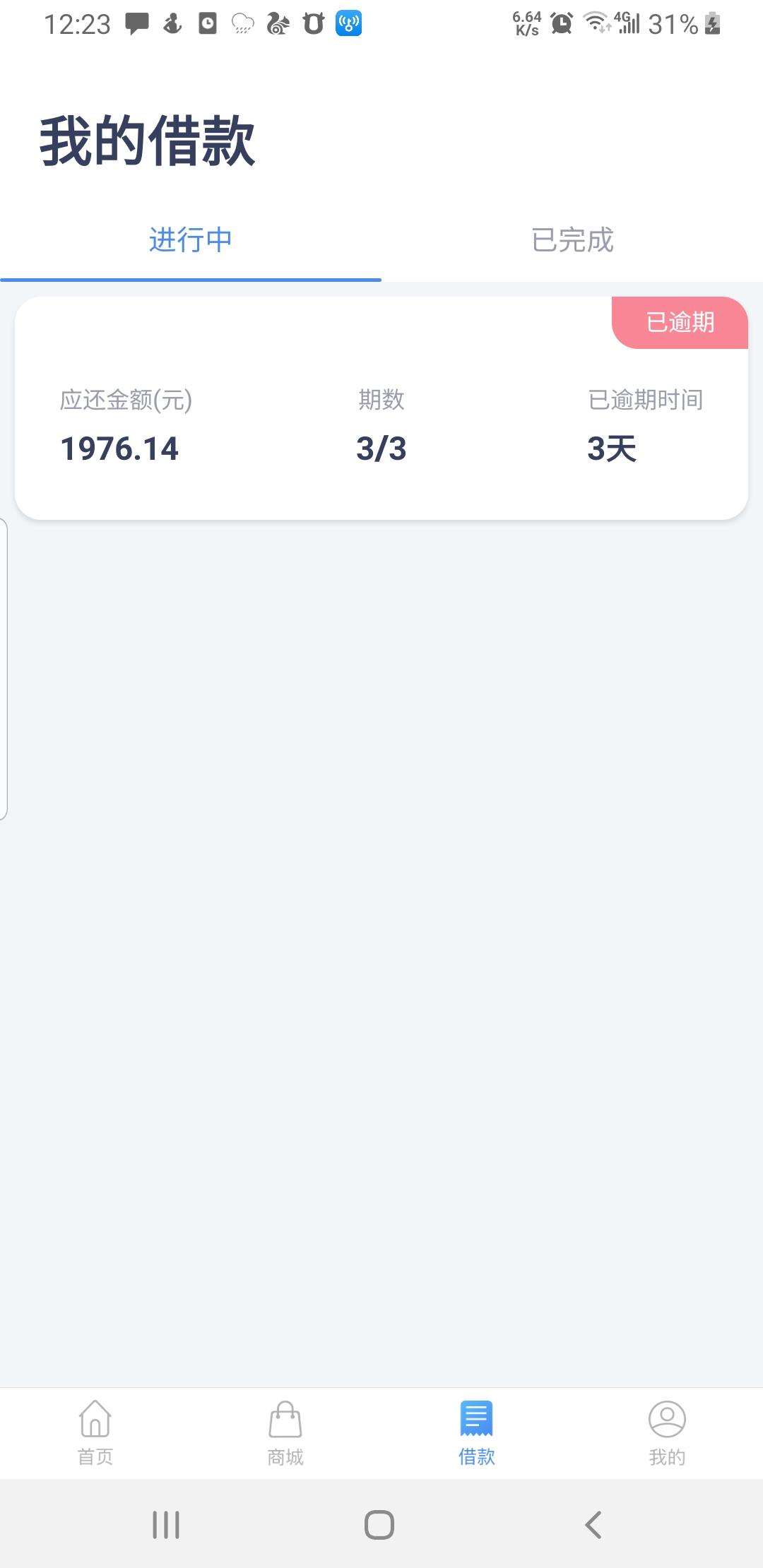Tap the Android home button
Image resolution: width=763 pixels, height=1568 pixels.
tap(379, 1525)
